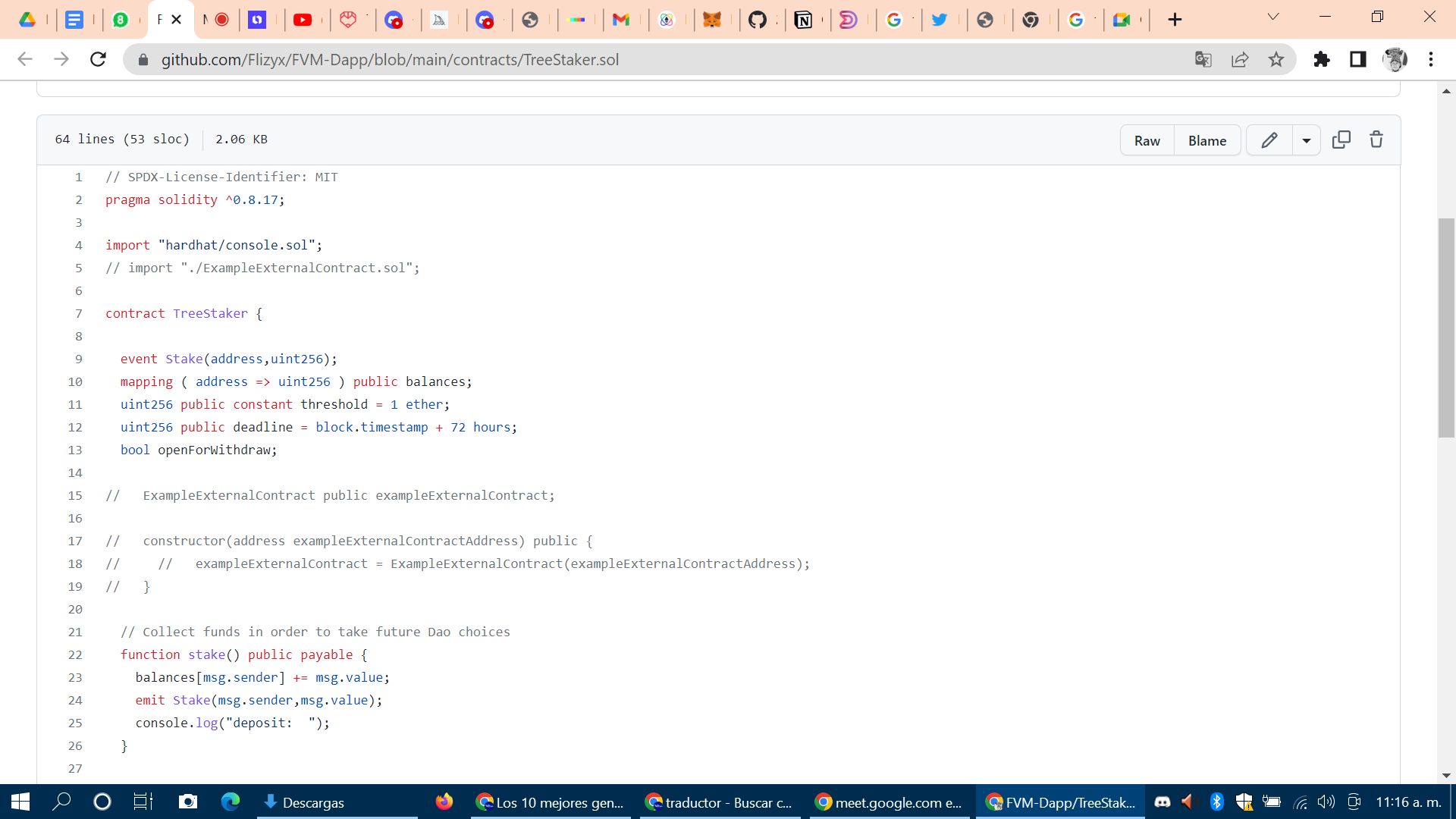The height and width of the screenshot is (819, 1456).
Task: Switch to the Notion tab
Action: 803,20
